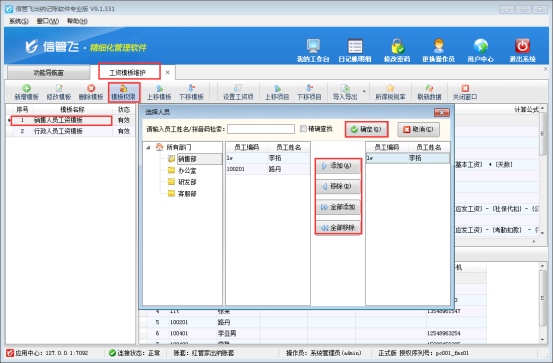The height and width of the screenshot is (363, 553).
Task: Open the 系统(S) menu
Action: pos(19,21)
